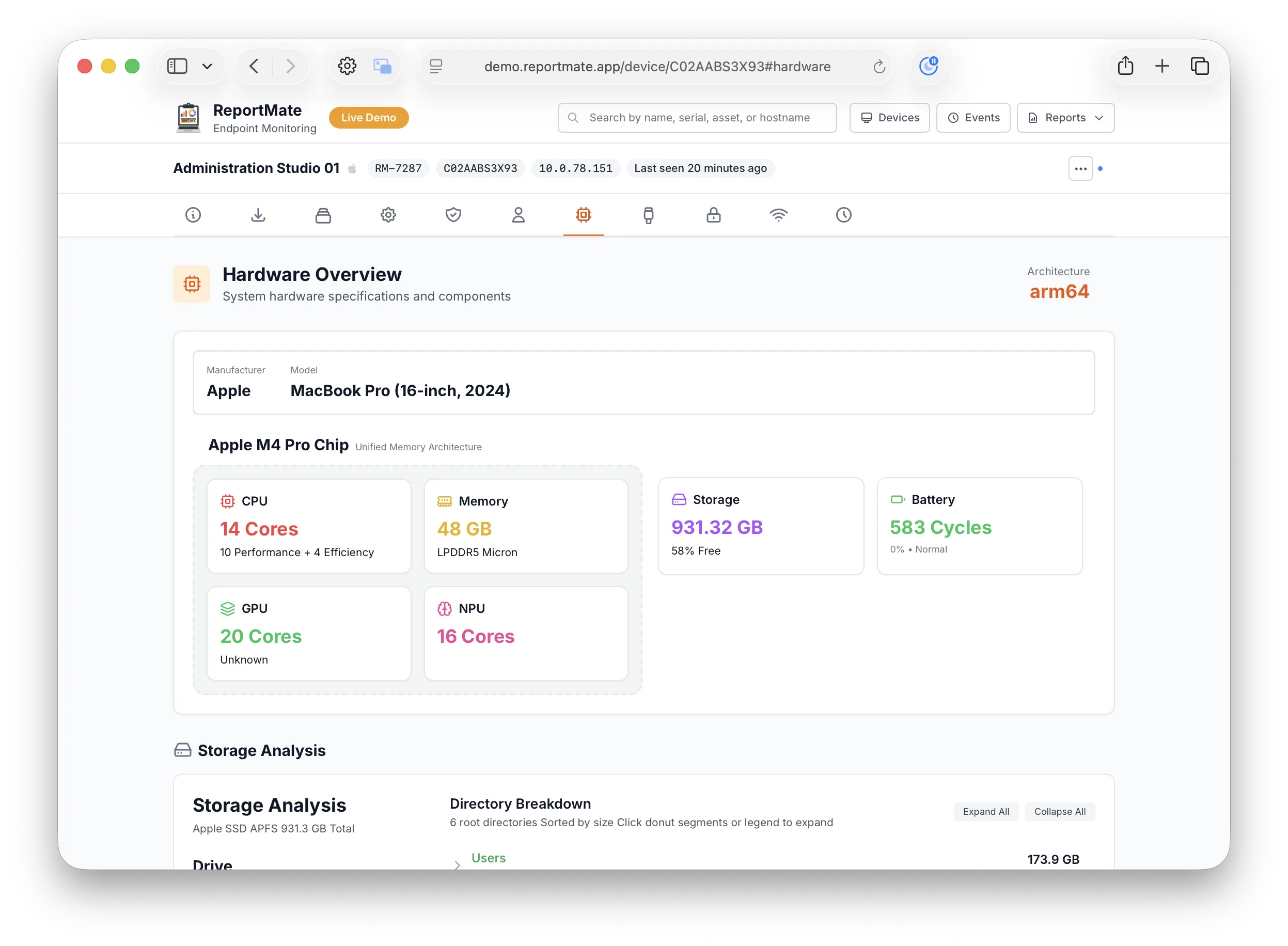
Task: Click the blue privacy extension icon
Action: pyautogui.click(x=929, y=67)
